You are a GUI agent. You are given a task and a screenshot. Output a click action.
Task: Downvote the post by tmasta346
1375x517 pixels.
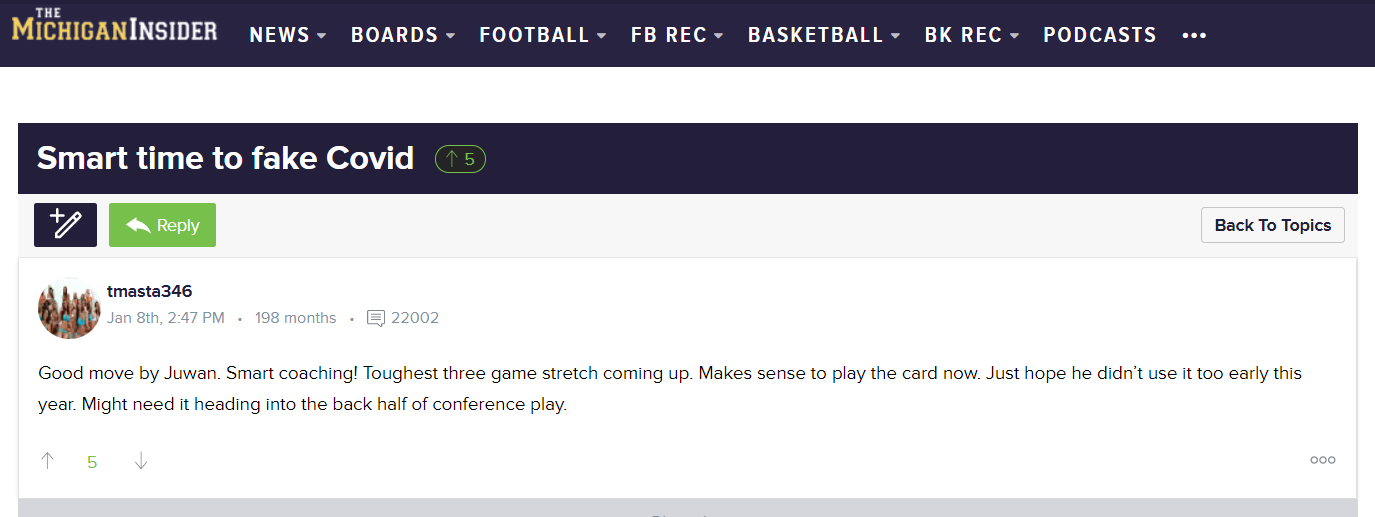(x=141, y=461)
